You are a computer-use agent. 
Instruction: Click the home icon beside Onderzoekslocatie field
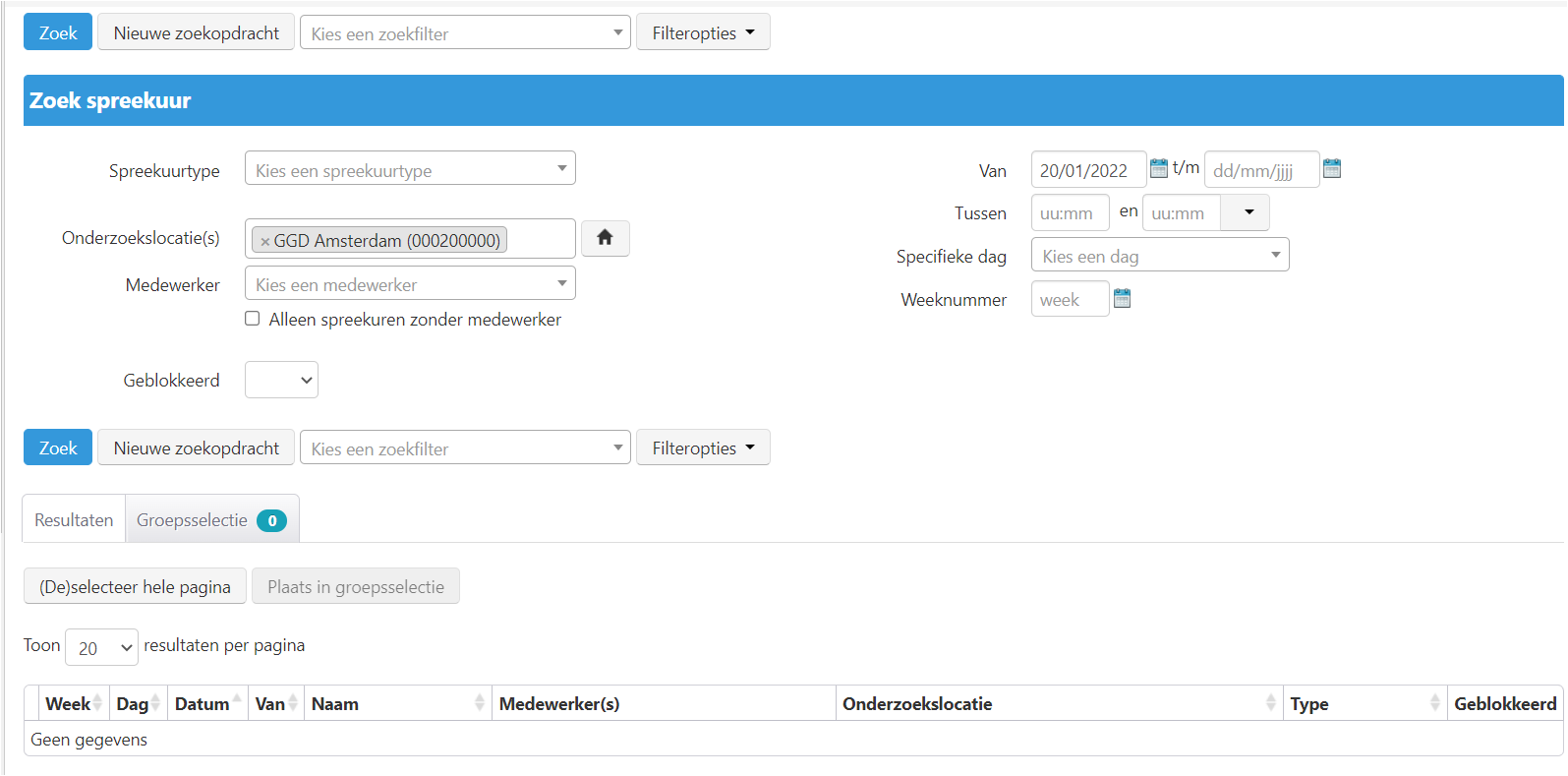coord(605,238)
